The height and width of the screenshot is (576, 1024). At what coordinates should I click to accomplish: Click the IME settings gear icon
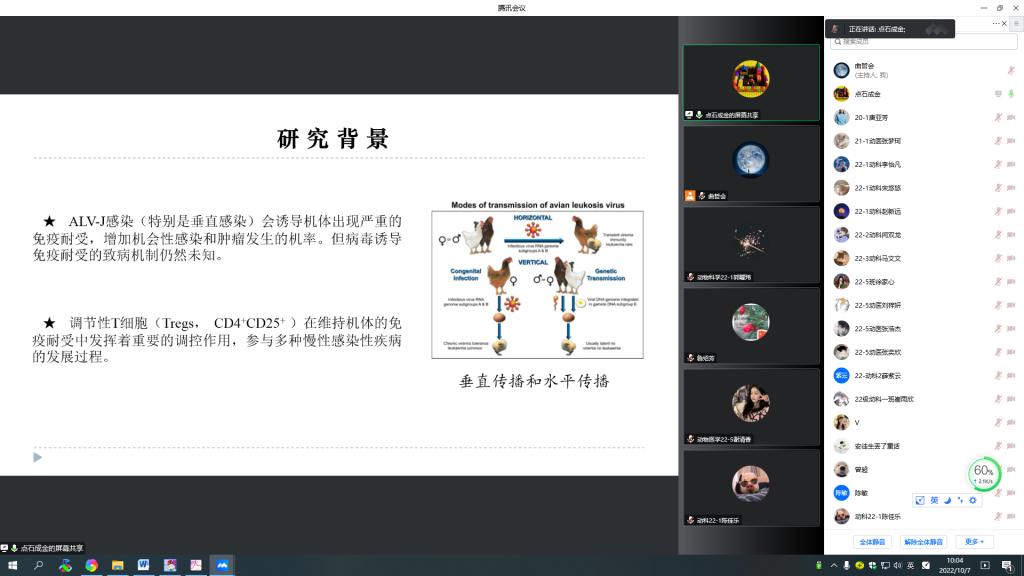972,500
